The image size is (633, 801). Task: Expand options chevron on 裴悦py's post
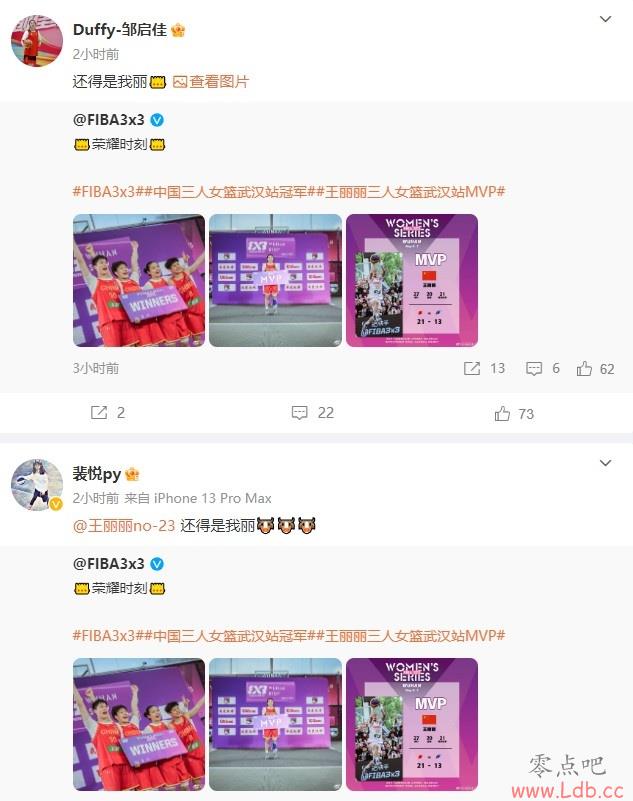[605, 463]
